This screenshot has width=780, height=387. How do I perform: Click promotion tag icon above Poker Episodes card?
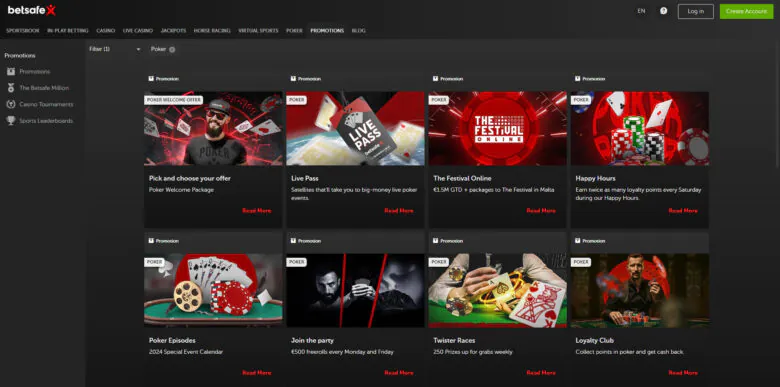pyautogui.click(x=151, y=241)
